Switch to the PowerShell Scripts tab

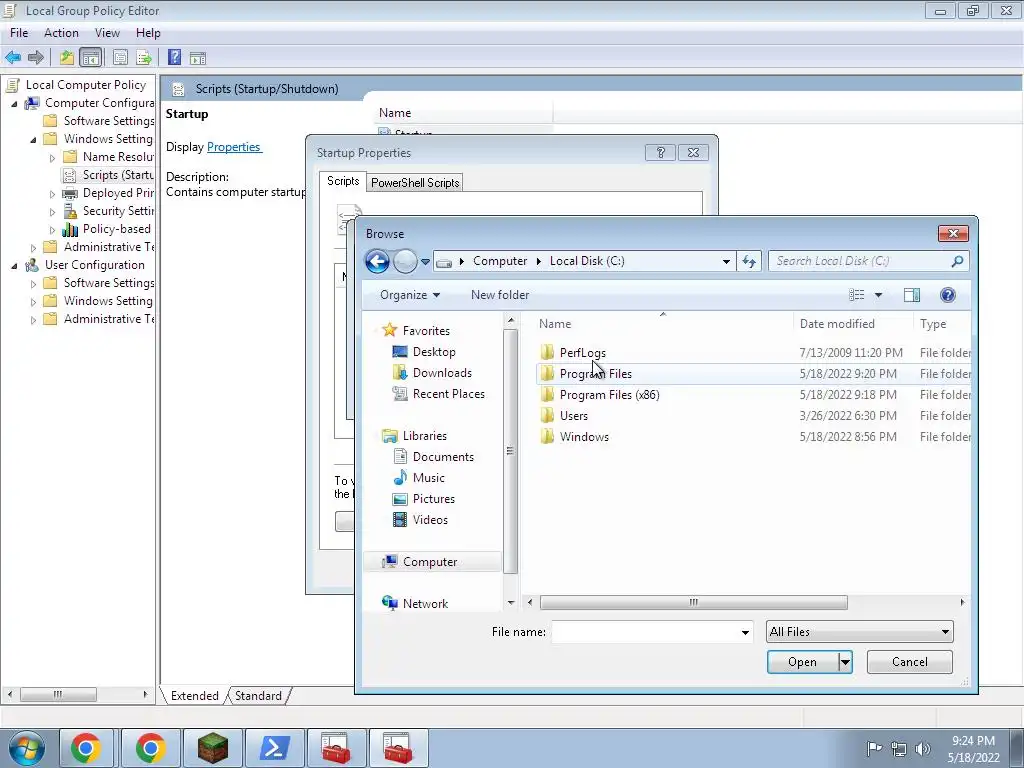point(415,183)
